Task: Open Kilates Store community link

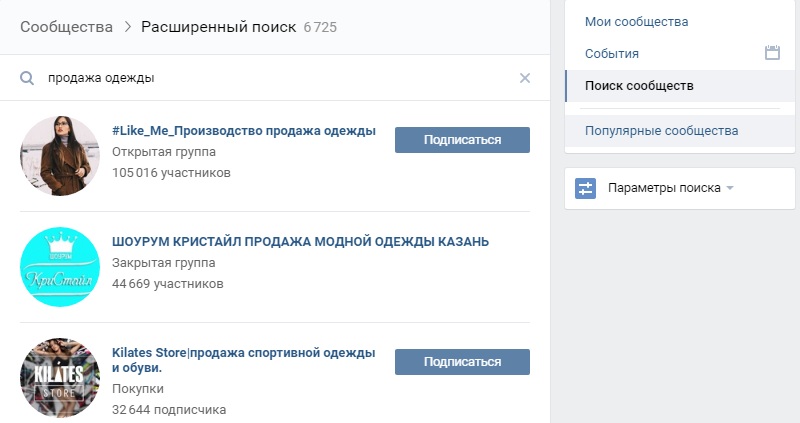Action: pos(243,360)
